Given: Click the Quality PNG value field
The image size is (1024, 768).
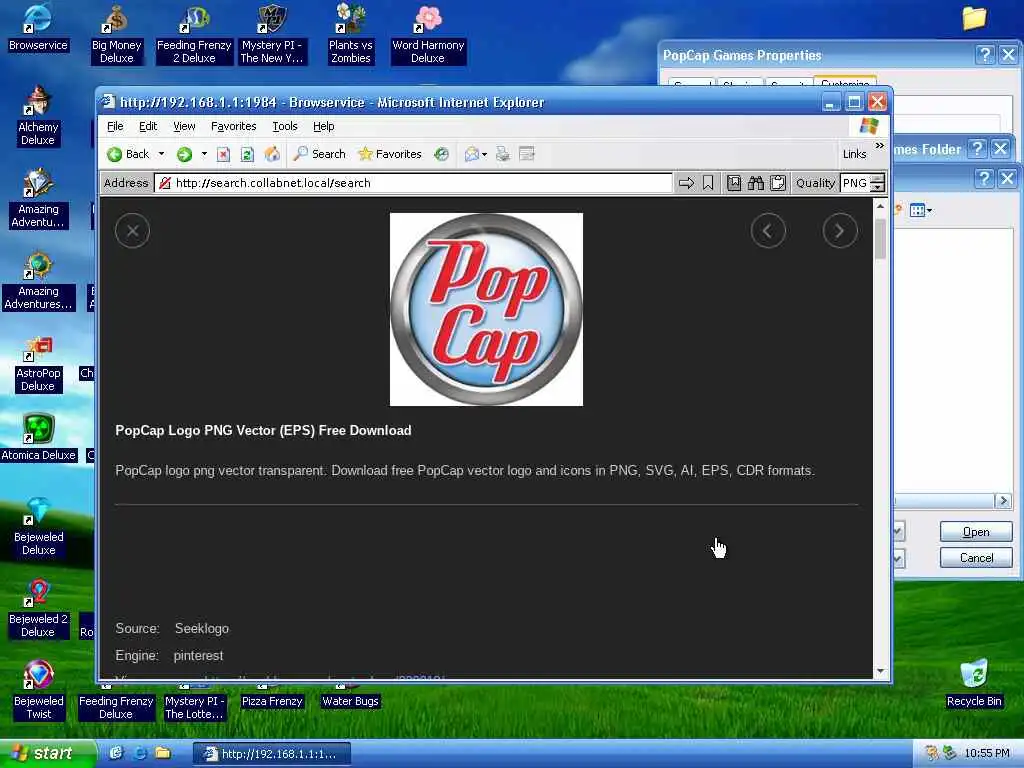Looking at the screenshot, I should click(856, 183).
